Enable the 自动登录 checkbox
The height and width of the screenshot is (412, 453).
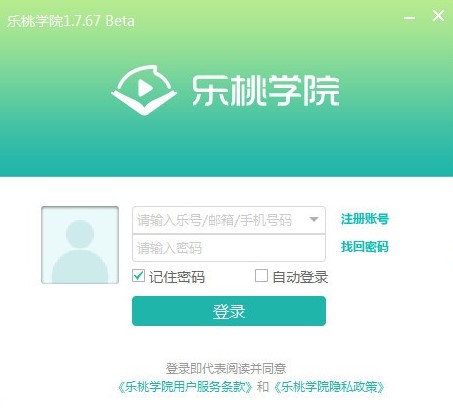pos(261,276)
